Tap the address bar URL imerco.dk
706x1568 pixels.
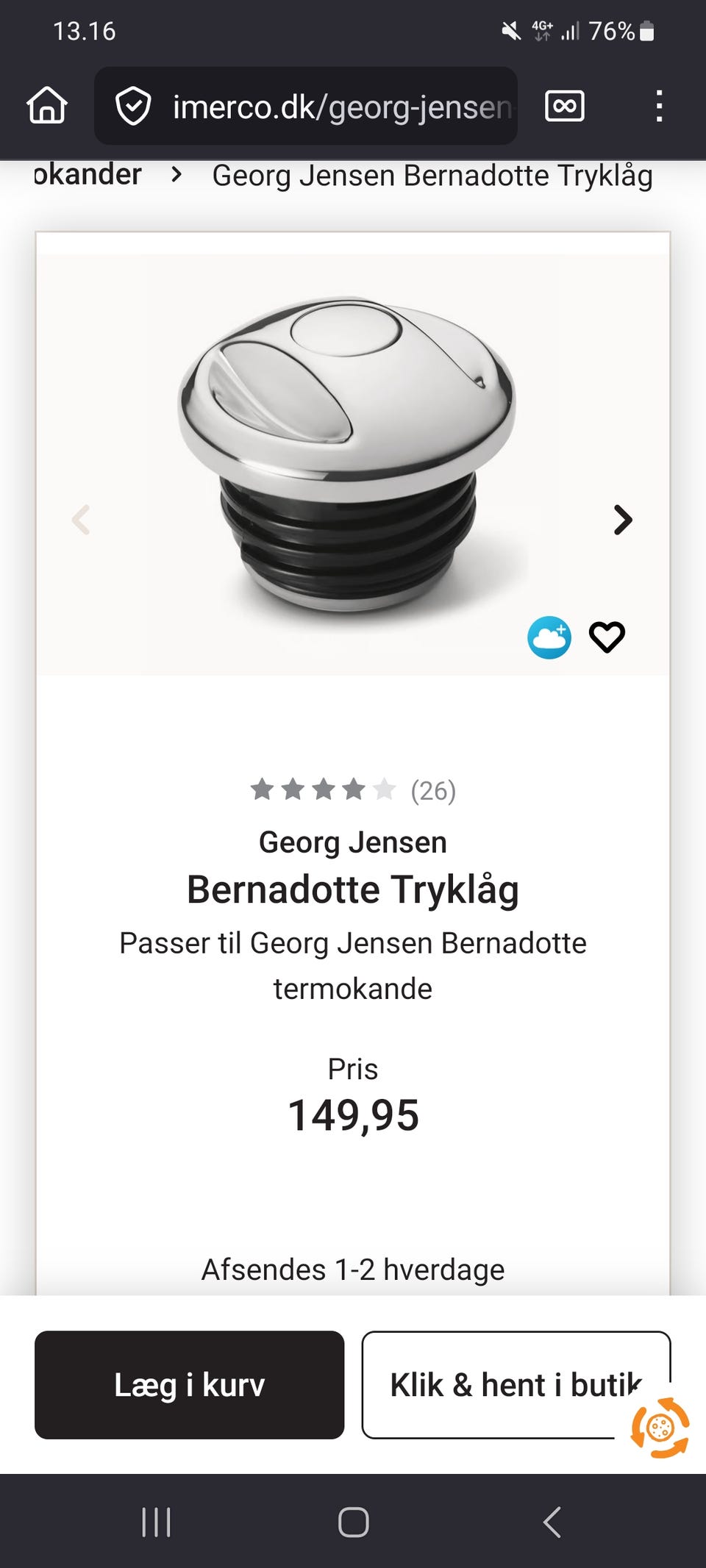[341, 107]
